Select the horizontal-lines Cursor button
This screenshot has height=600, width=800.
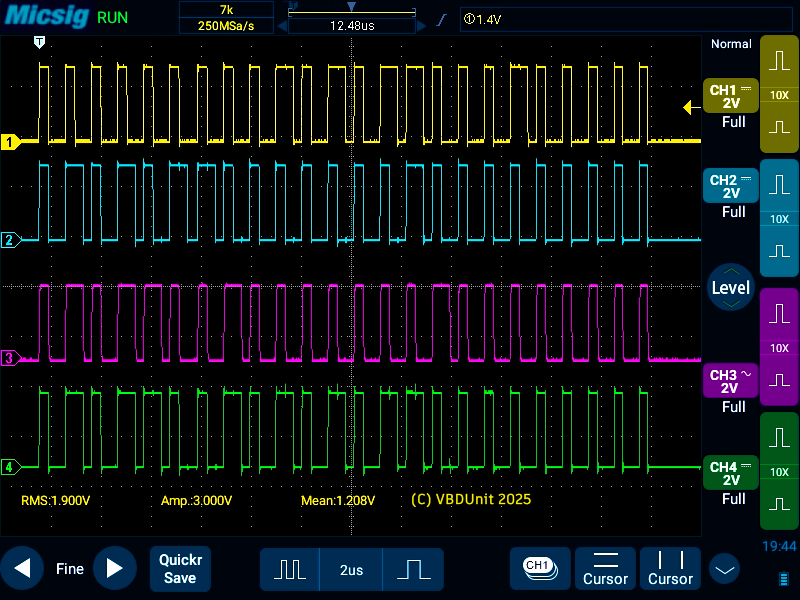tap(606, 569)
